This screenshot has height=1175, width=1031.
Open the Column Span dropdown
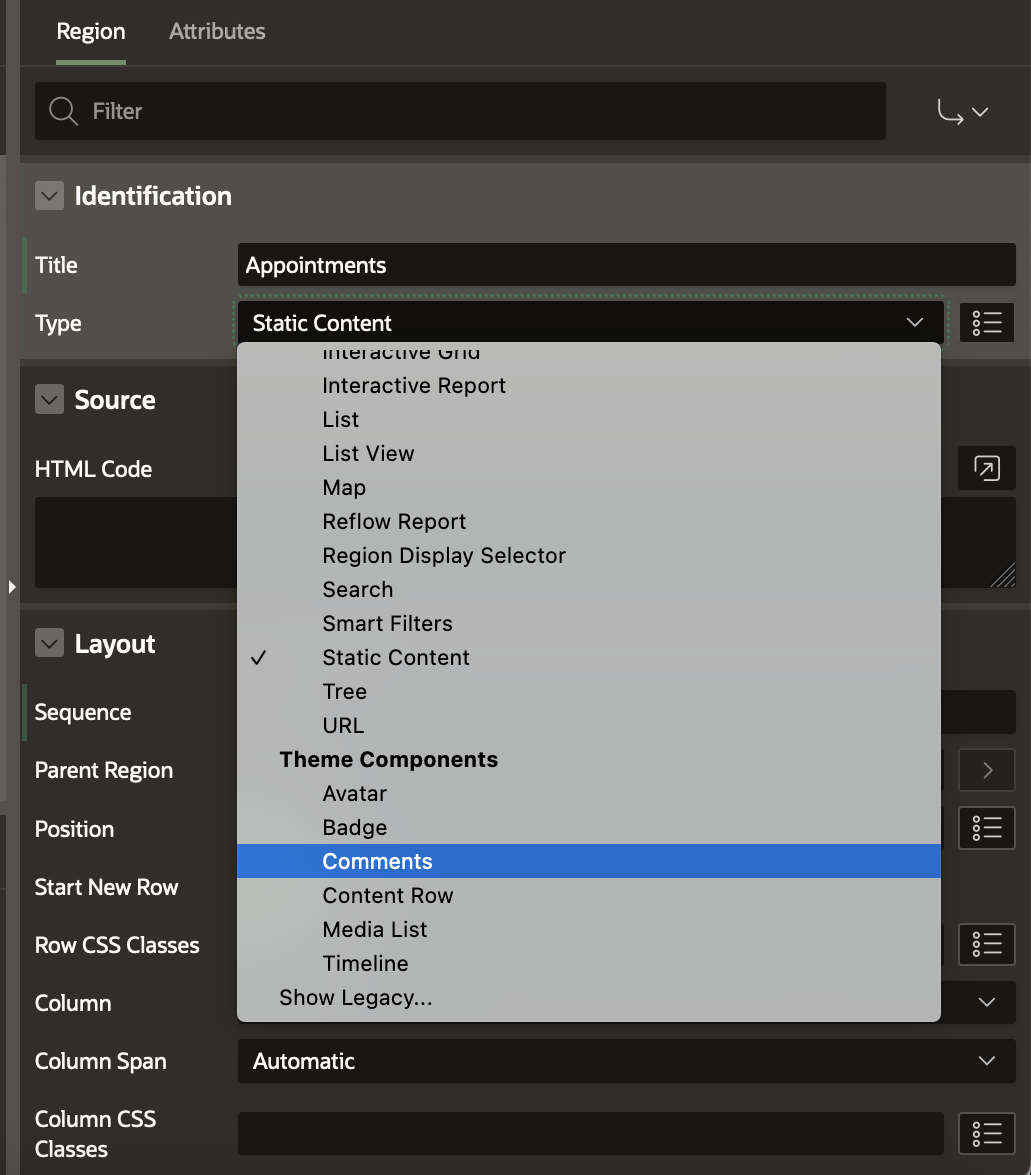[x=625, y=1061]
